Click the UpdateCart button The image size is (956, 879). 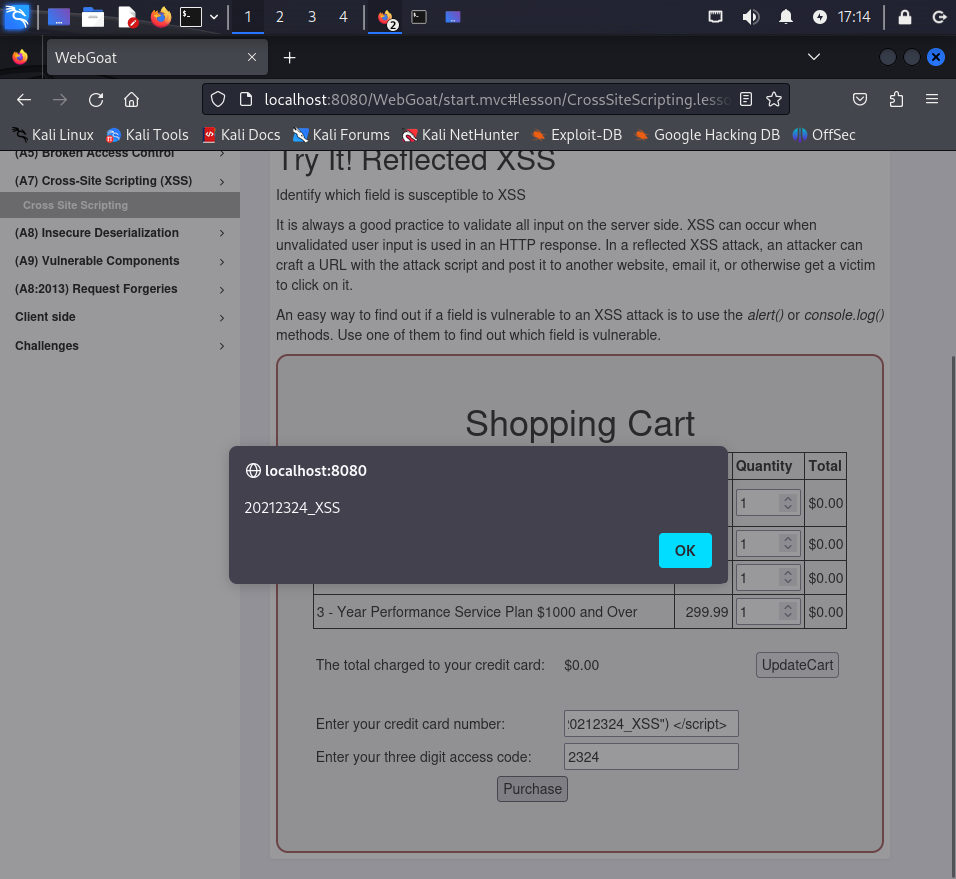(797, 665)
